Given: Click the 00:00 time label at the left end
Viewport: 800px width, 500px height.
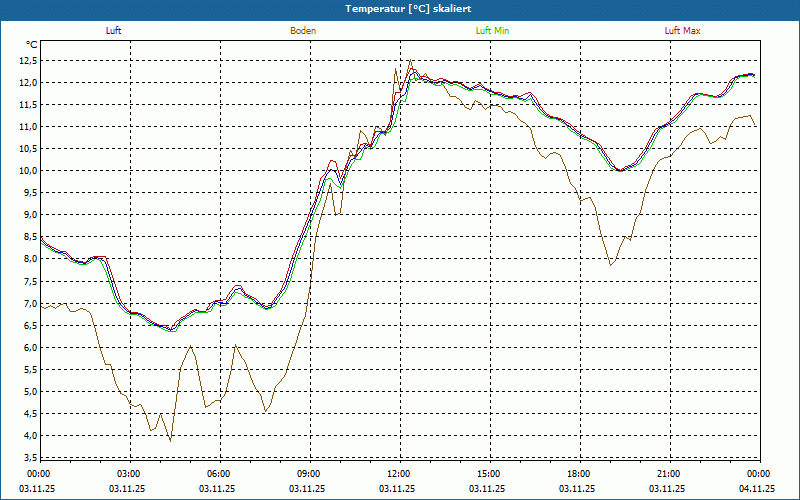Looking at the screenshot, I should coord(39,474).
